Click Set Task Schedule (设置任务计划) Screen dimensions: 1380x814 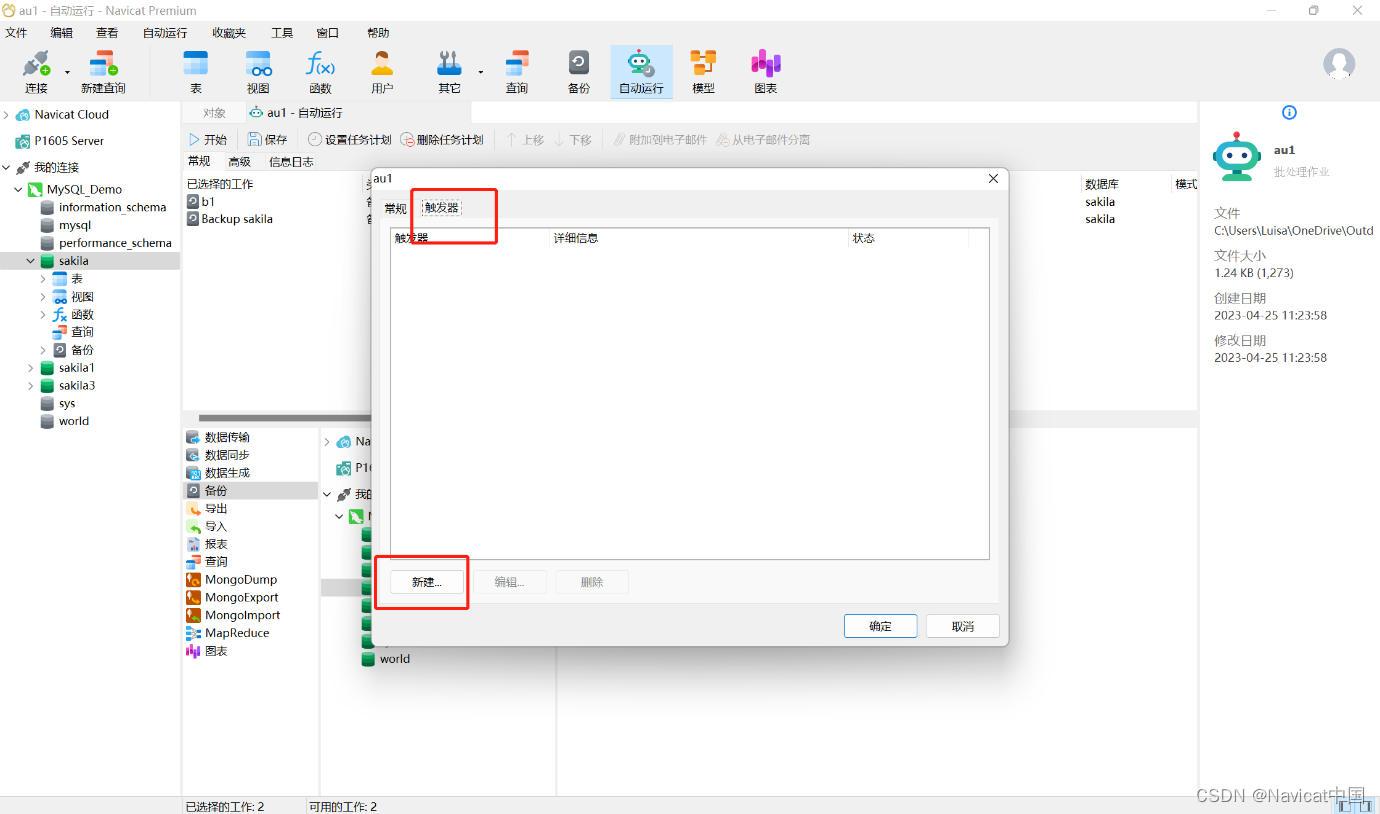[349, 140]
